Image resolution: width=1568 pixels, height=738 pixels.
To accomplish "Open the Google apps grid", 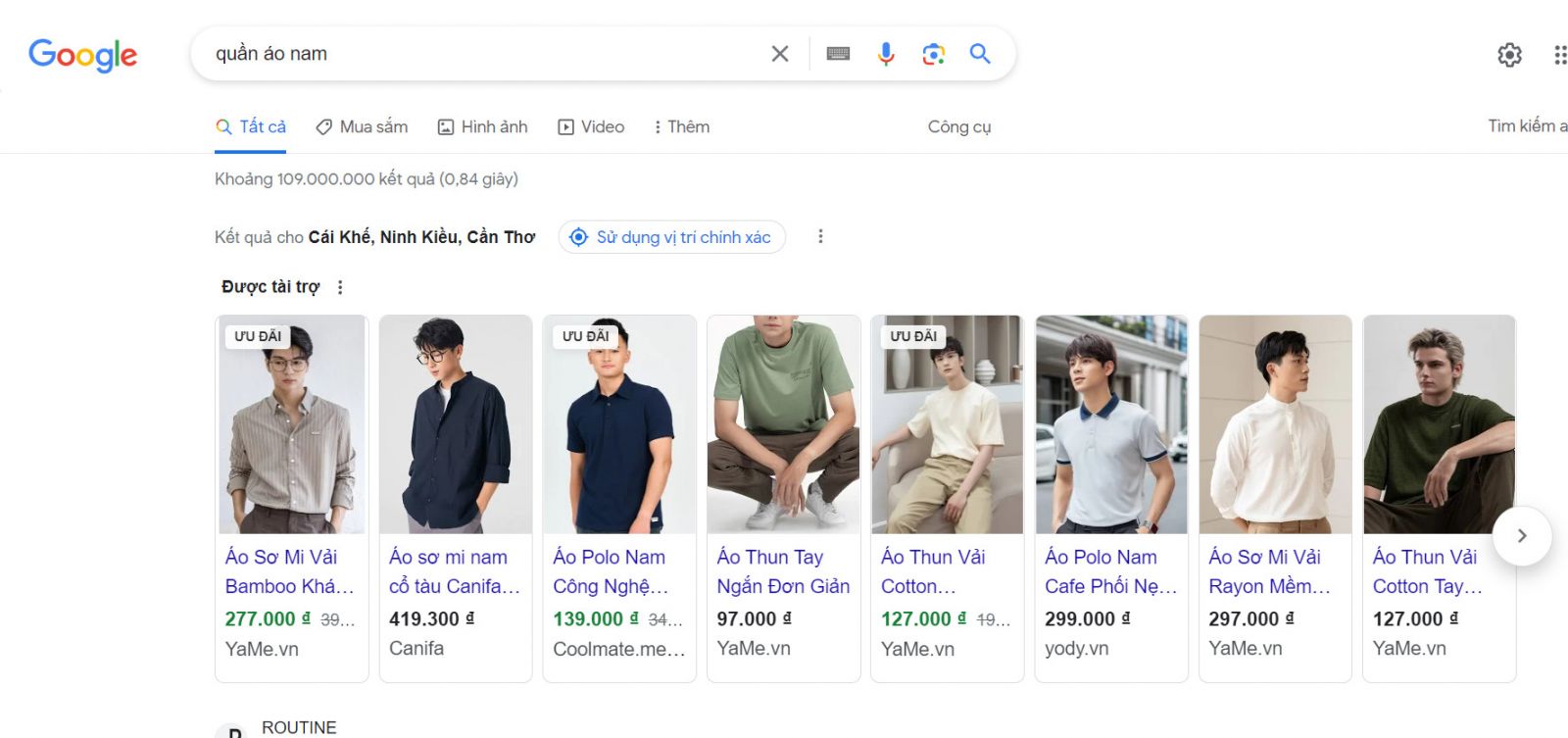I will pos(1560,56).
